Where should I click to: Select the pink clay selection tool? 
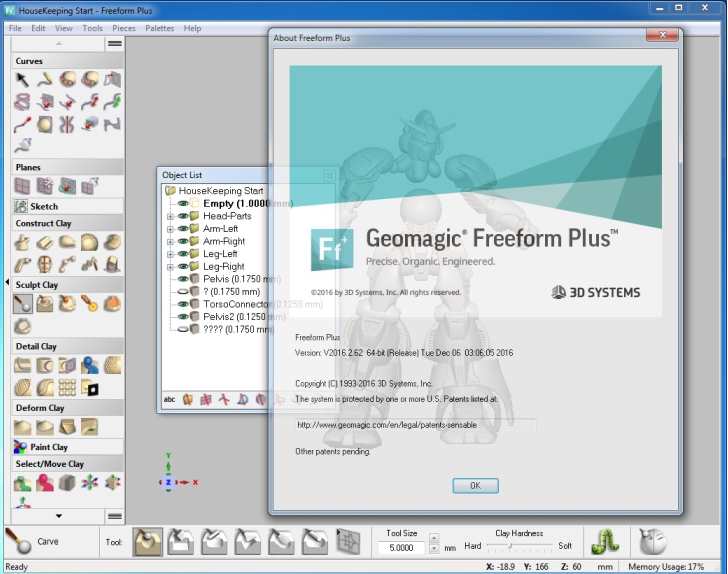[45, 483]
